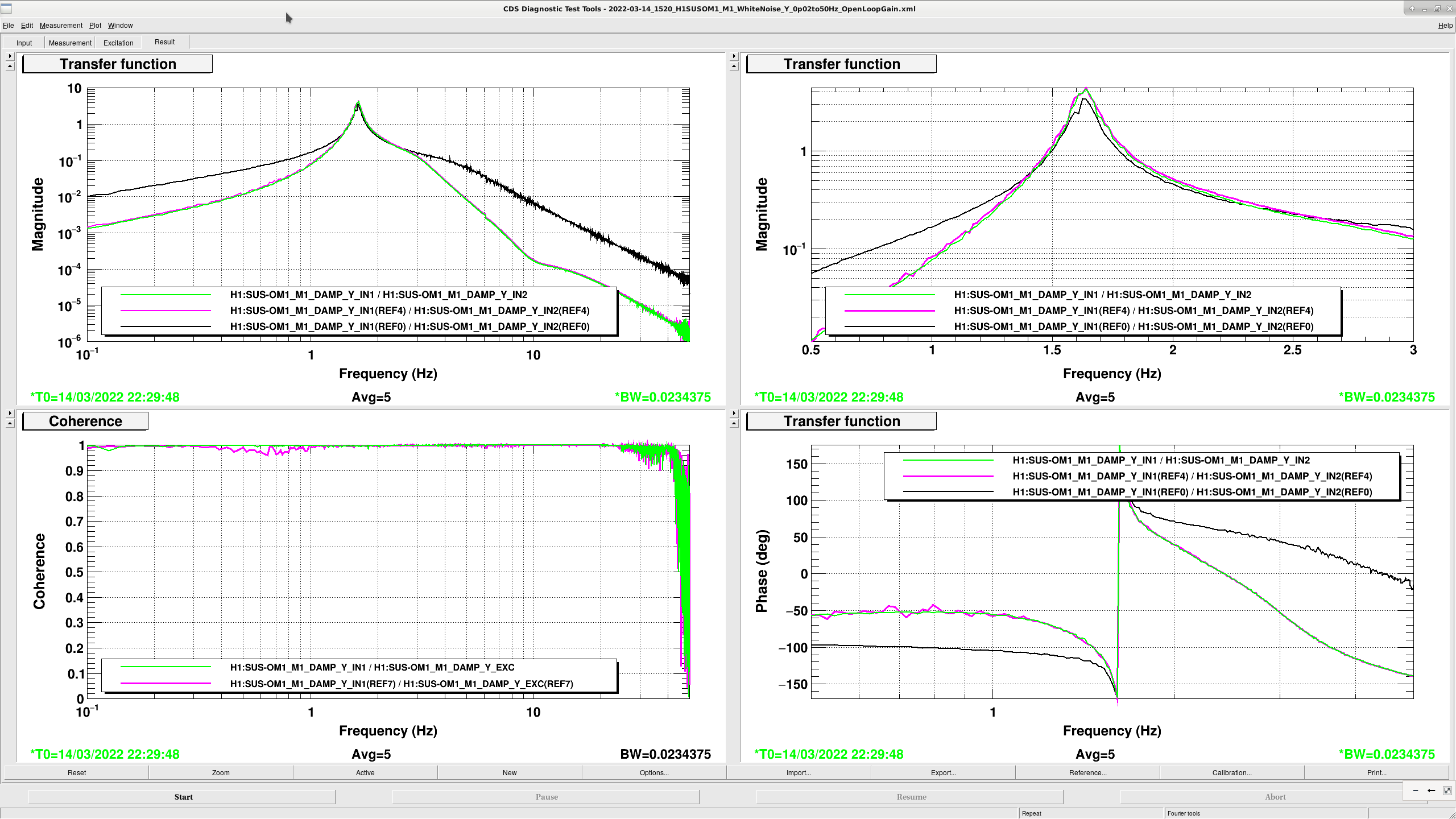The height and width of the screenshot is (819, 1456).
Task: Click the Export... button
Action: 943,772
